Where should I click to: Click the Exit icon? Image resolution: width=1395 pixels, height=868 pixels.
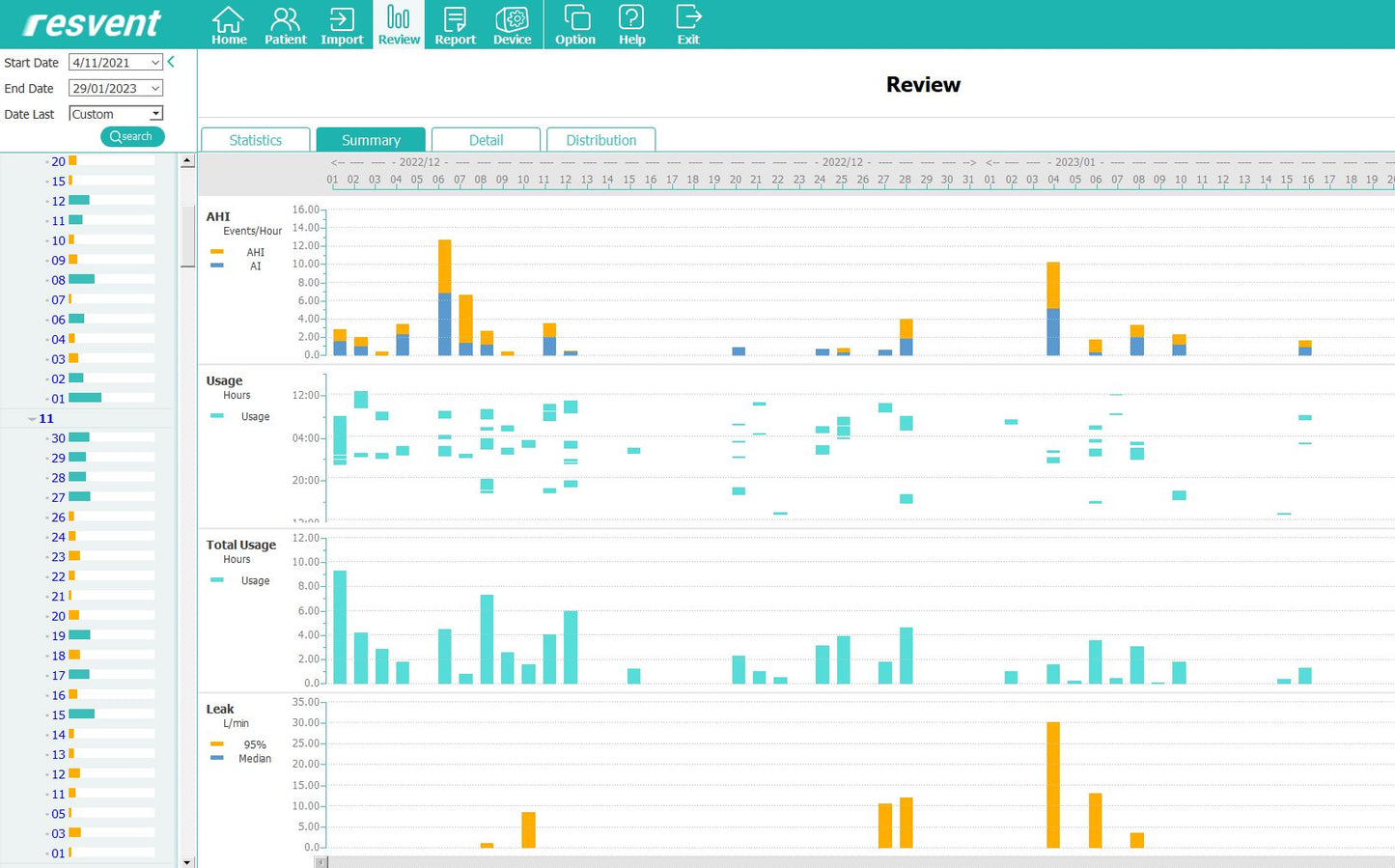[688, 25]
